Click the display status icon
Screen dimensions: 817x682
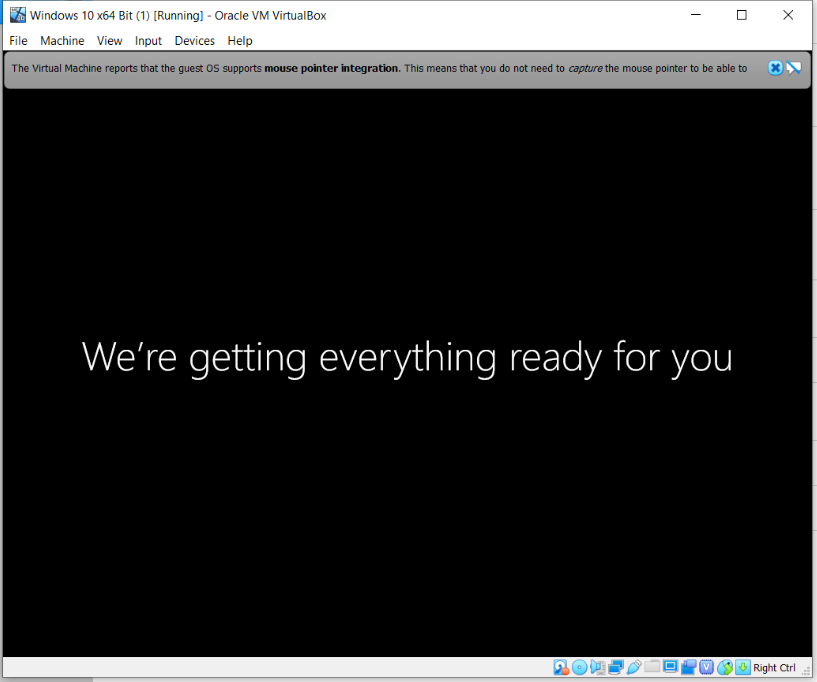point(670,667)
